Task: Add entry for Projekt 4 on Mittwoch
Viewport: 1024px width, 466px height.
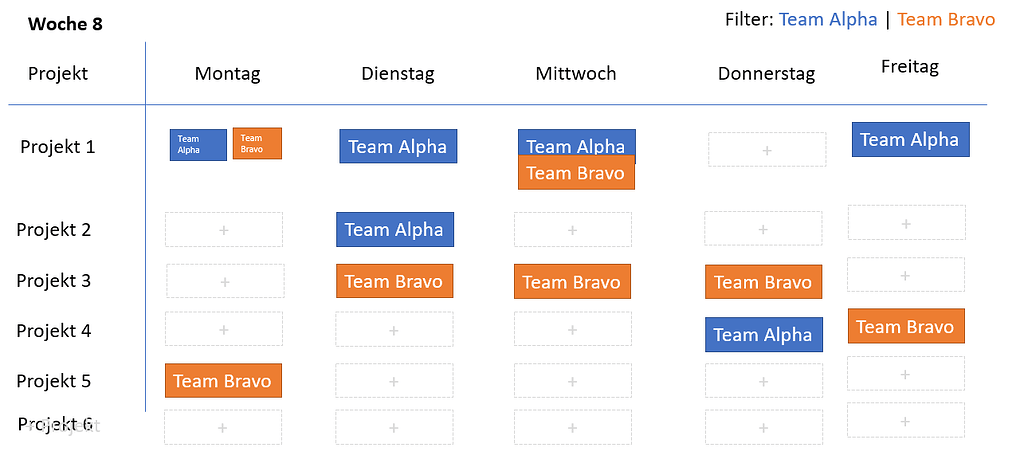Action: [x=573, y=329]
